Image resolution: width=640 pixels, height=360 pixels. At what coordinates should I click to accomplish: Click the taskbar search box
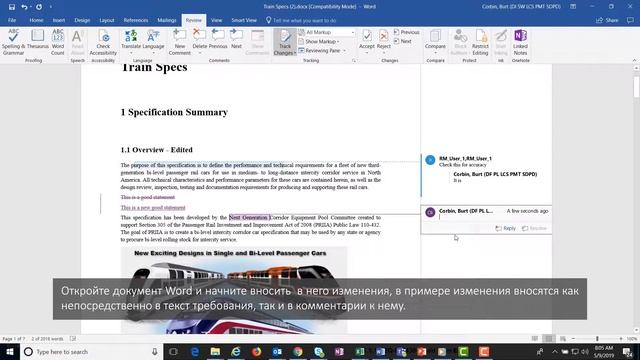91,351
